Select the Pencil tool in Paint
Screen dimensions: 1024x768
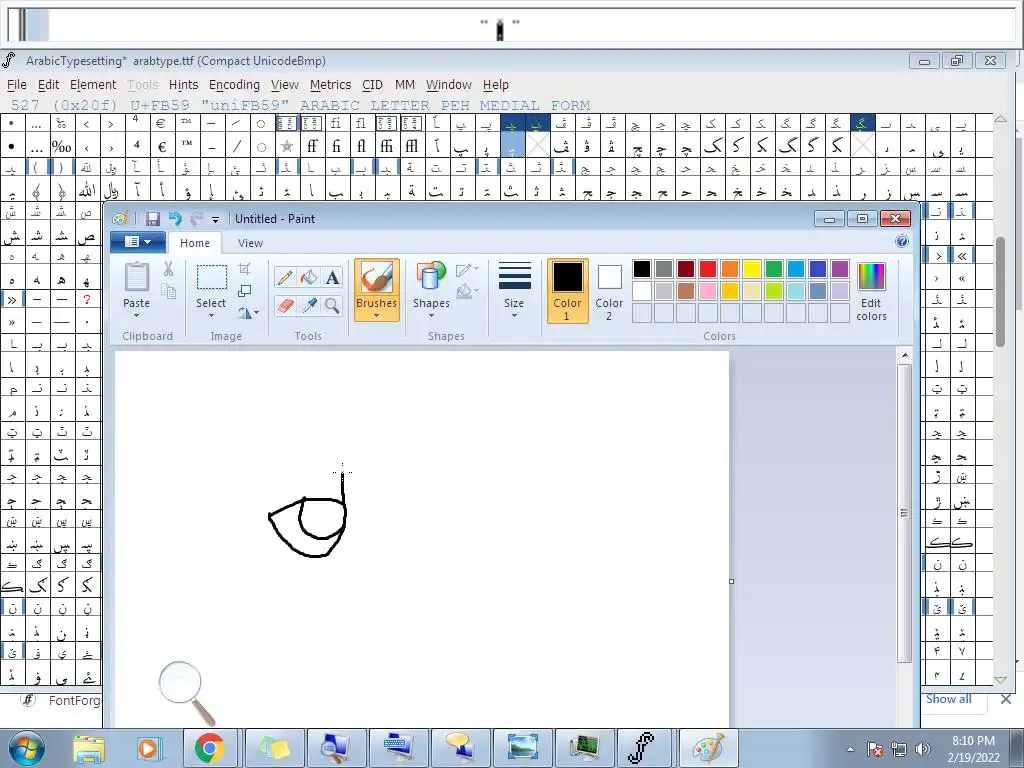pos(285,278)
